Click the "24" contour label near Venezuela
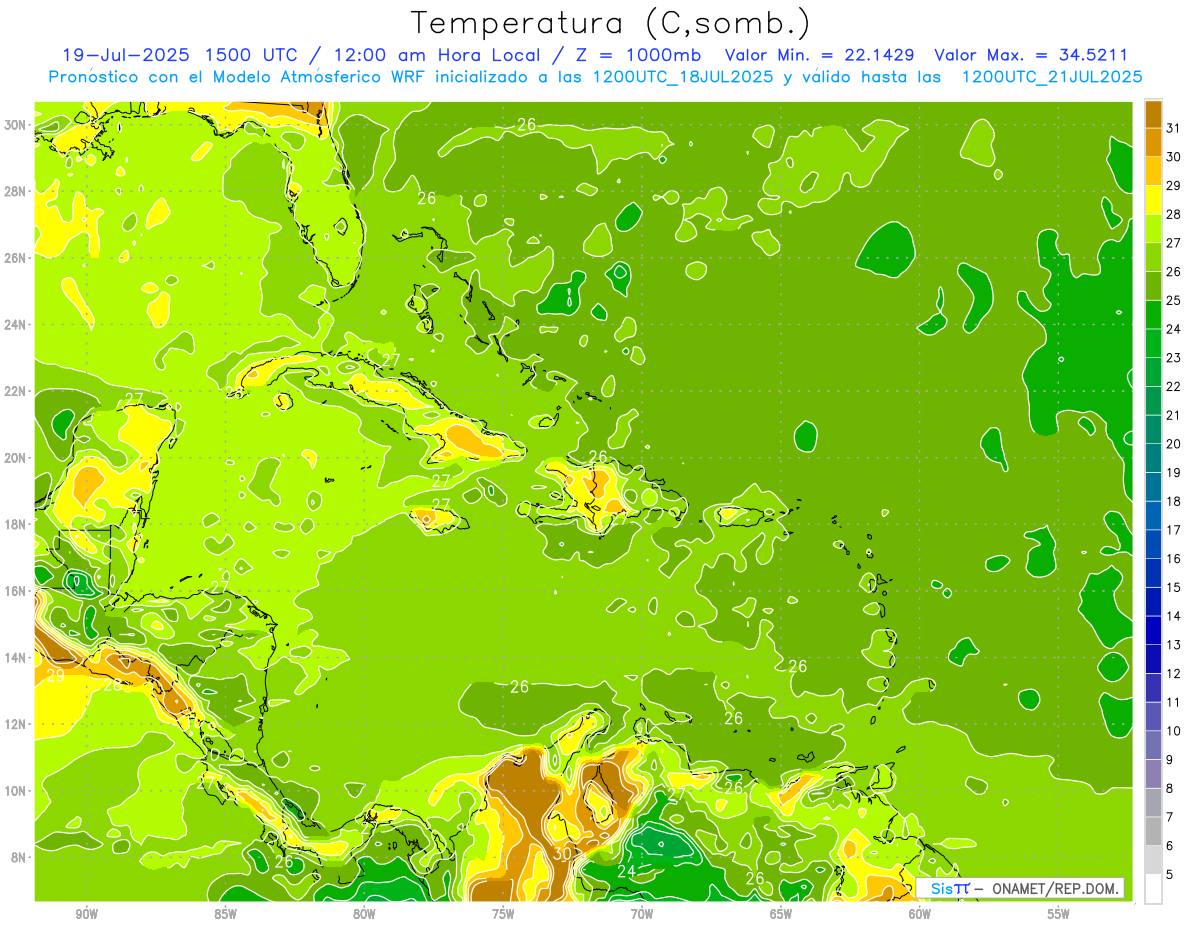 coord(627,872)
